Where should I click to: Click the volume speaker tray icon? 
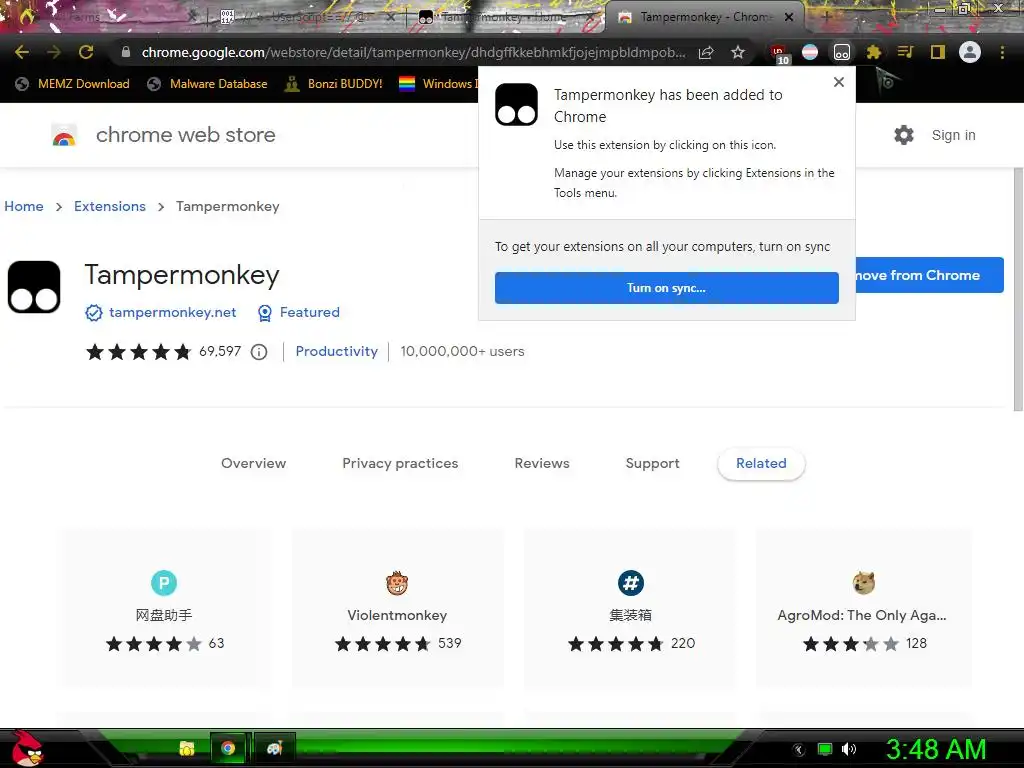849,749
